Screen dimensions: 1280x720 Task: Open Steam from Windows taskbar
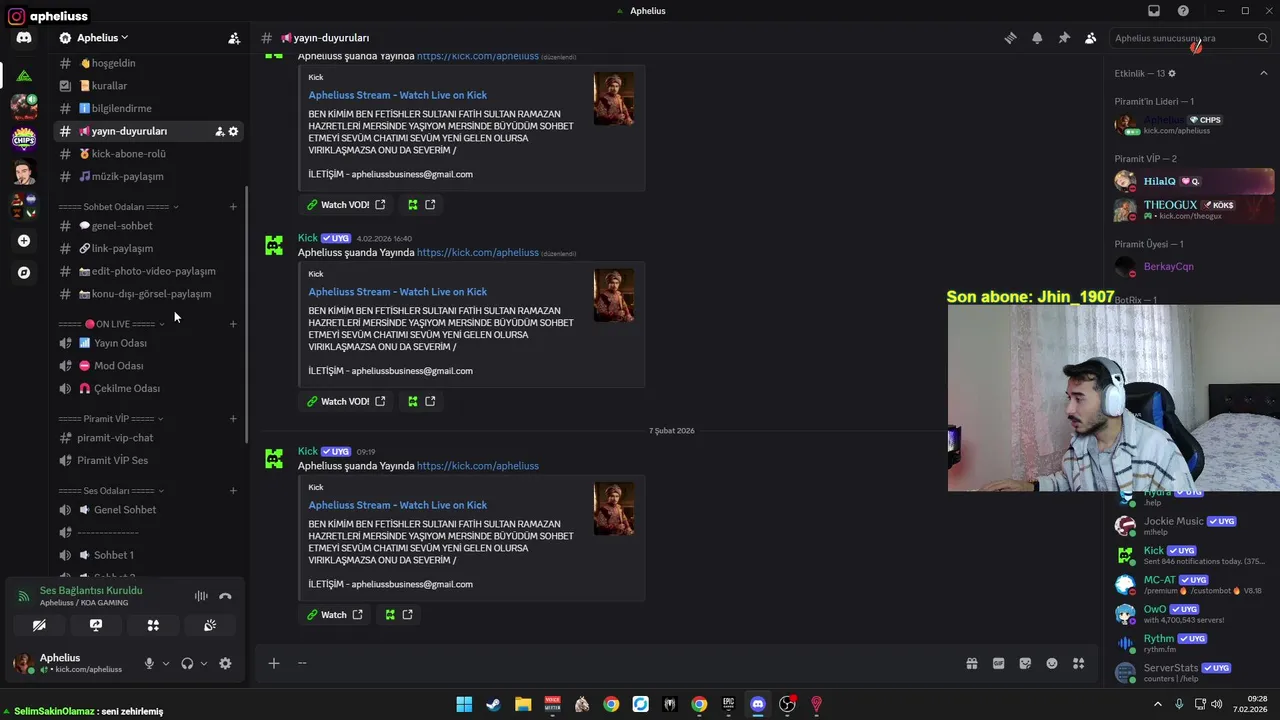tap(493, 705)
